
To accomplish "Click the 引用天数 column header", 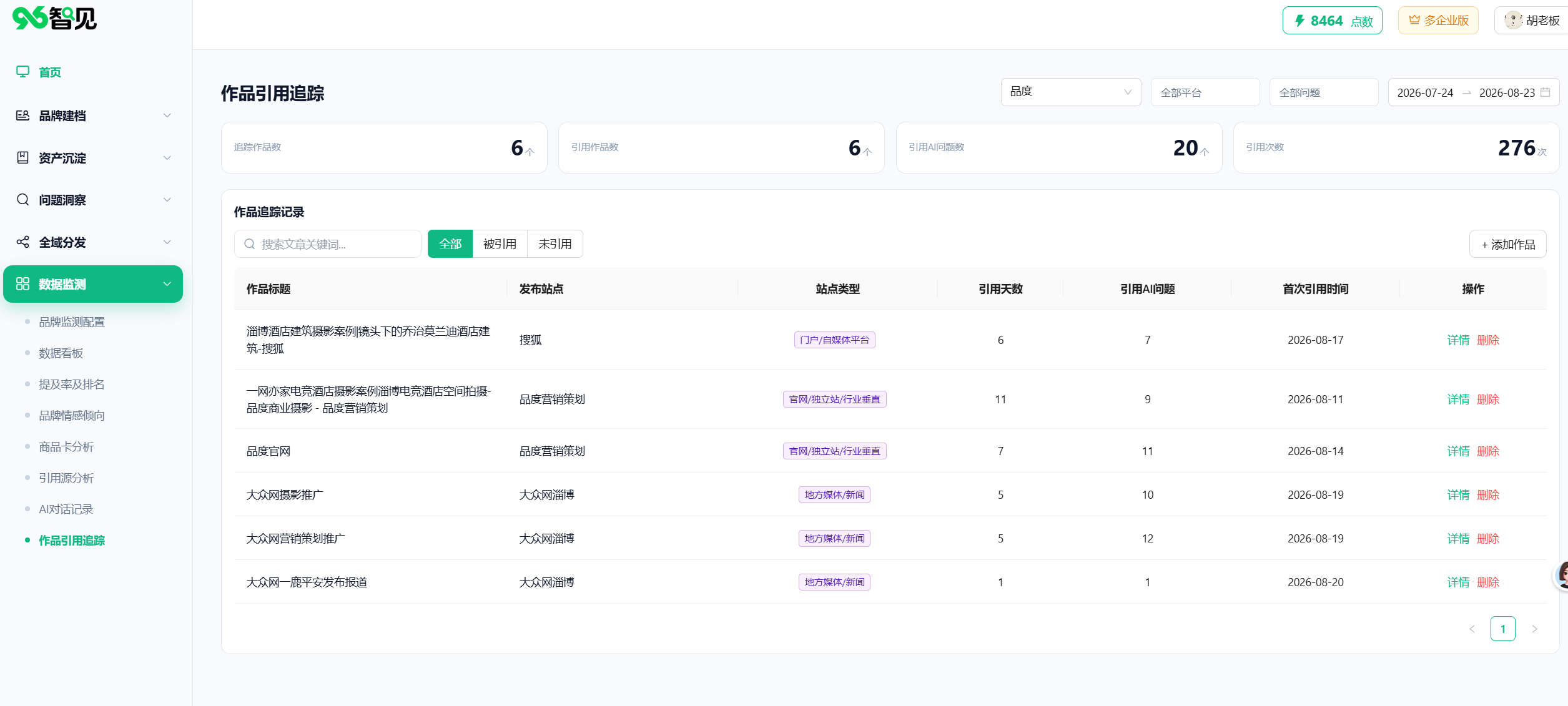I will coord(1000,289).
